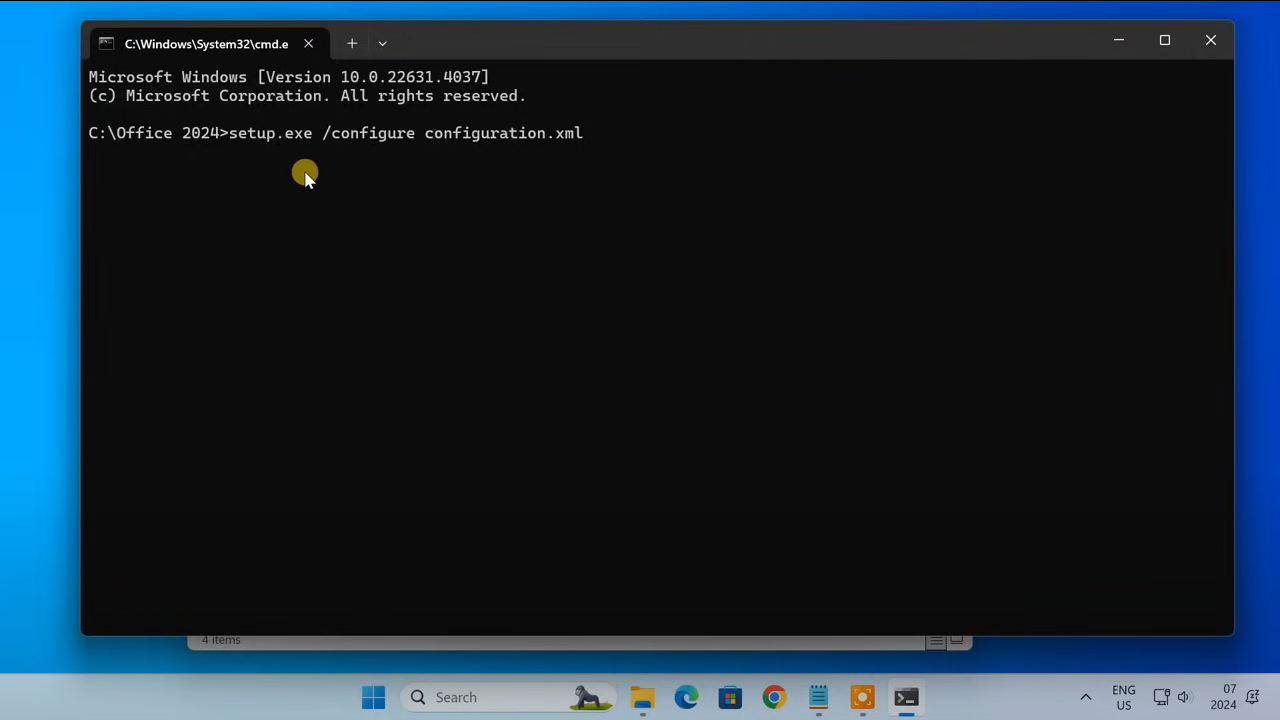Click the taskbar Search box
The width and height of the screenshot is (1280, 720).
click(x=508, y=697)
